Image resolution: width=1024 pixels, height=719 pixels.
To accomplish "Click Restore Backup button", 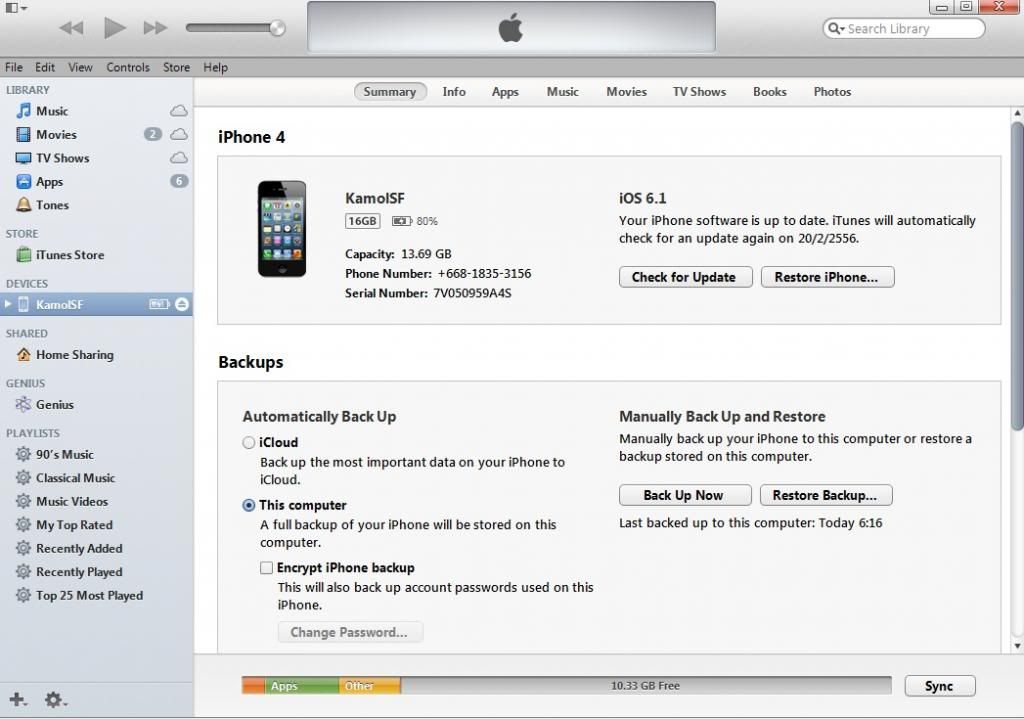I will (826, 495).
